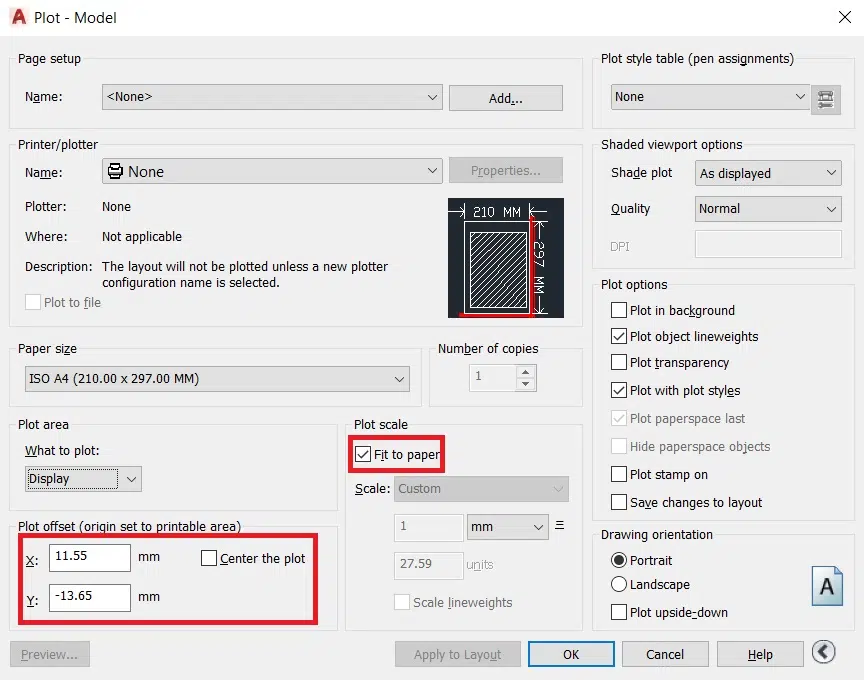Open the What to plot dropdown
Screen dimensions: 864x680
pyautogui.click(x=84, y=479)
